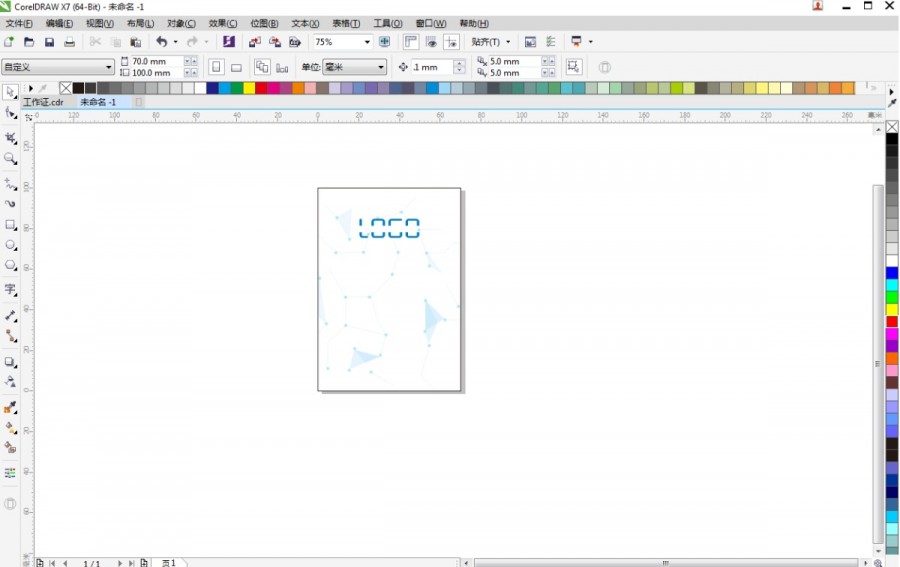The height and width of the screenshot is (567, 900).
Task: Pick the red swatch in right palette
Action: [x=892, y=322]
